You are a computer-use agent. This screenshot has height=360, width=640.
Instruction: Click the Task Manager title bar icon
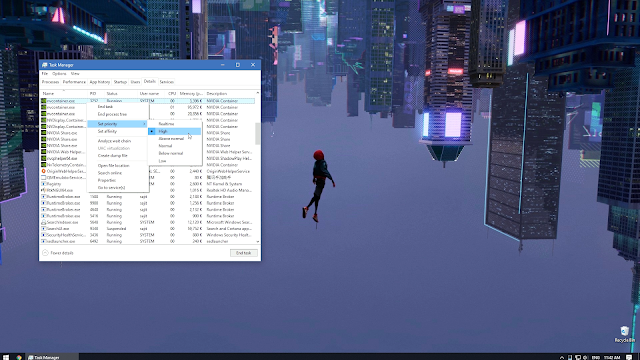point(44,65)
